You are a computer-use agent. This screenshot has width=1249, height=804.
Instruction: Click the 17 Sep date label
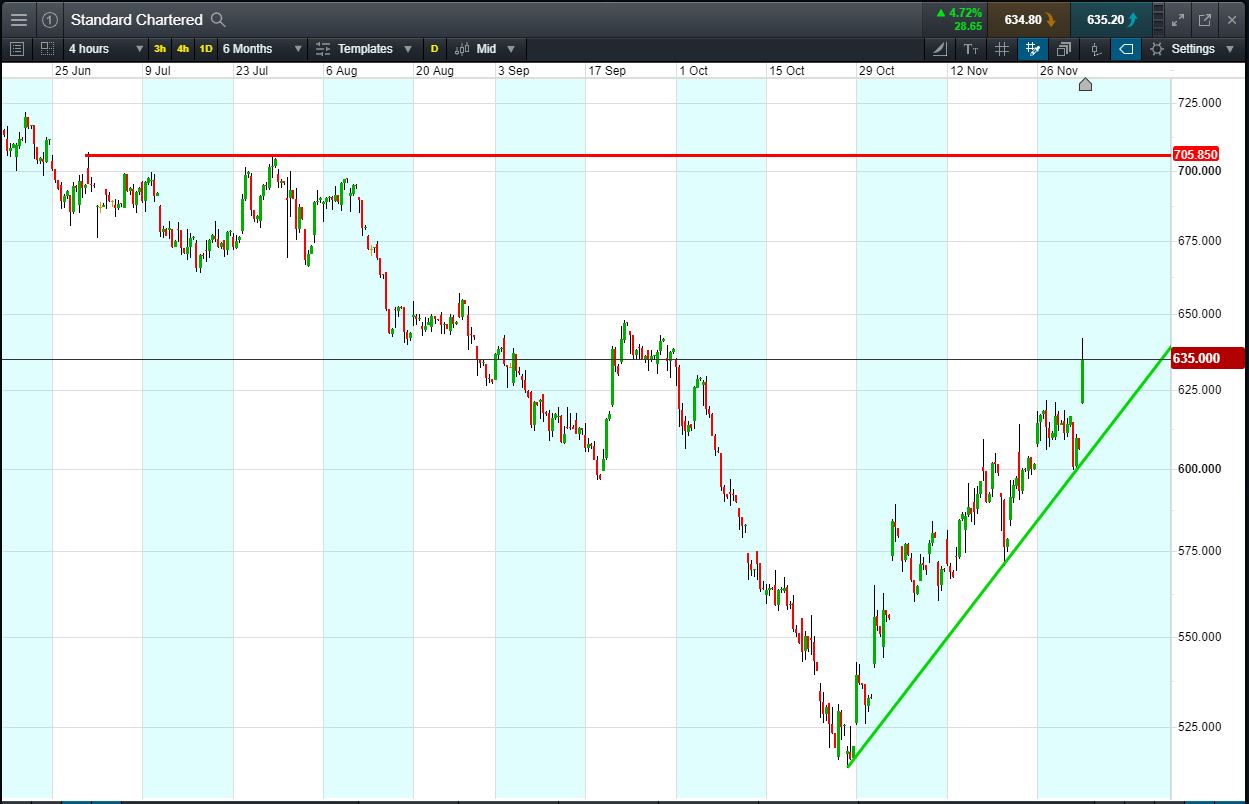pyautogui.click(x=607, y=71)
